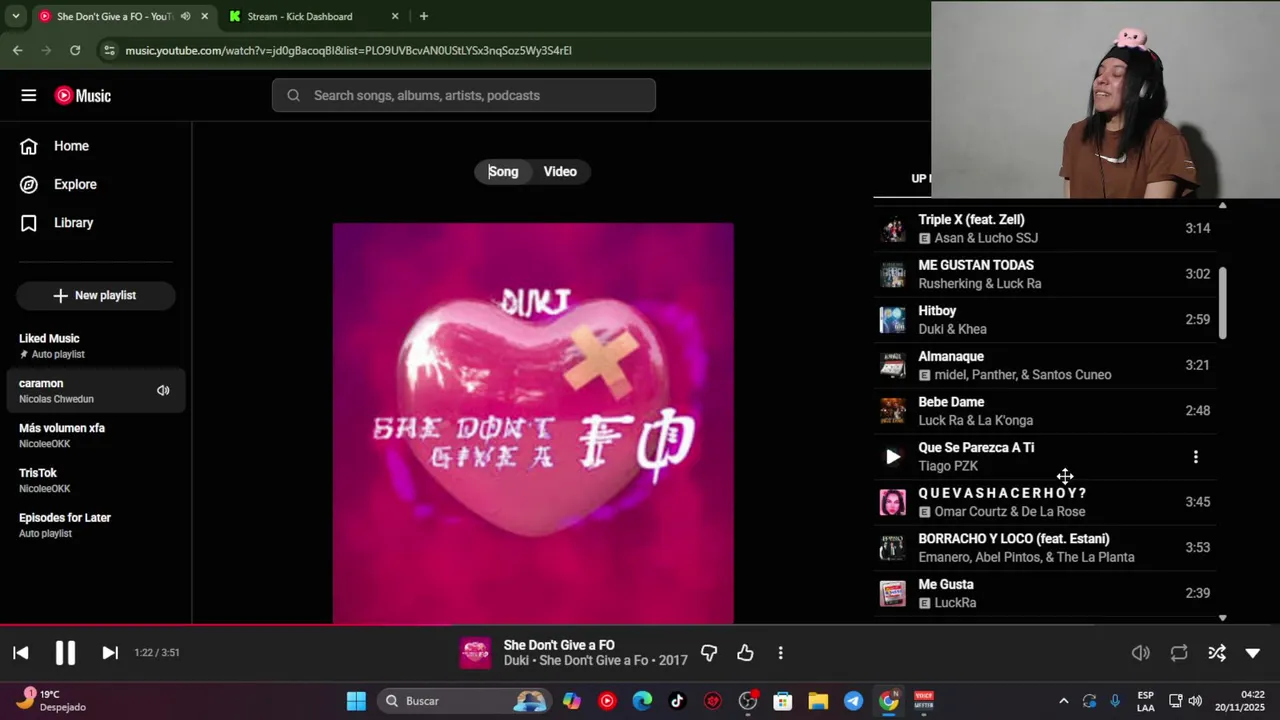Image resolution: width=1280 pixels, height=720 pixels.
Task: Pause the current song
Action: (x=65, y=653)
